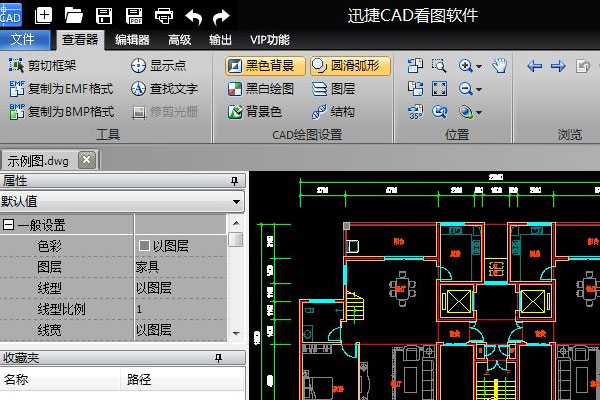Switch to the 高级 tab
Image resolution: width=600 pixels, height=400 pixels.
[179, 40]
